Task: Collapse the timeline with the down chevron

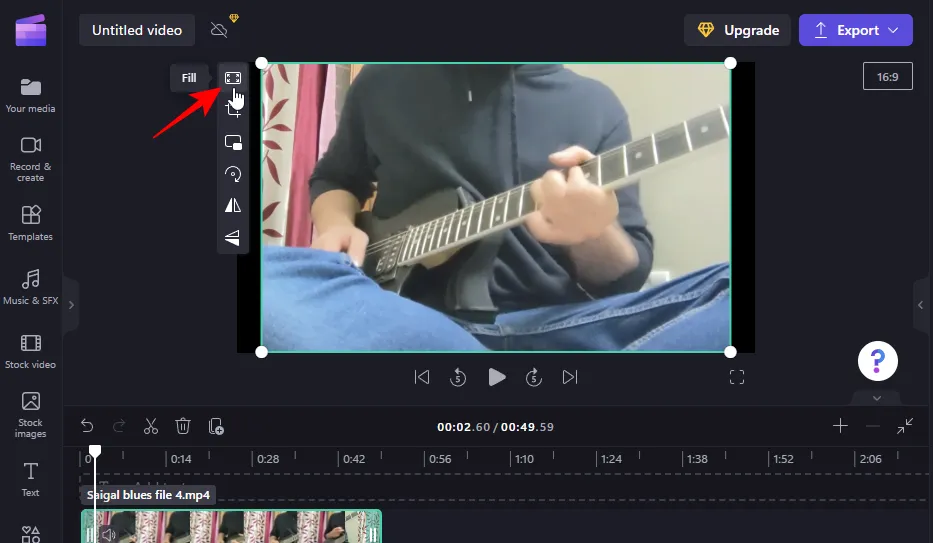Action: point(877,398)
